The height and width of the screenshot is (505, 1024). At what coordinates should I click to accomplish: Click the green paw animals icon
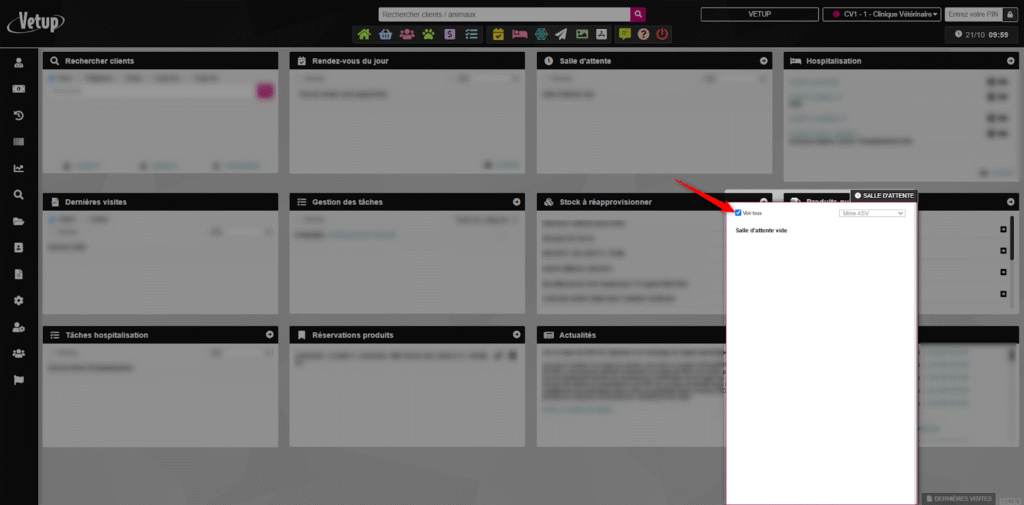point(428,34)
